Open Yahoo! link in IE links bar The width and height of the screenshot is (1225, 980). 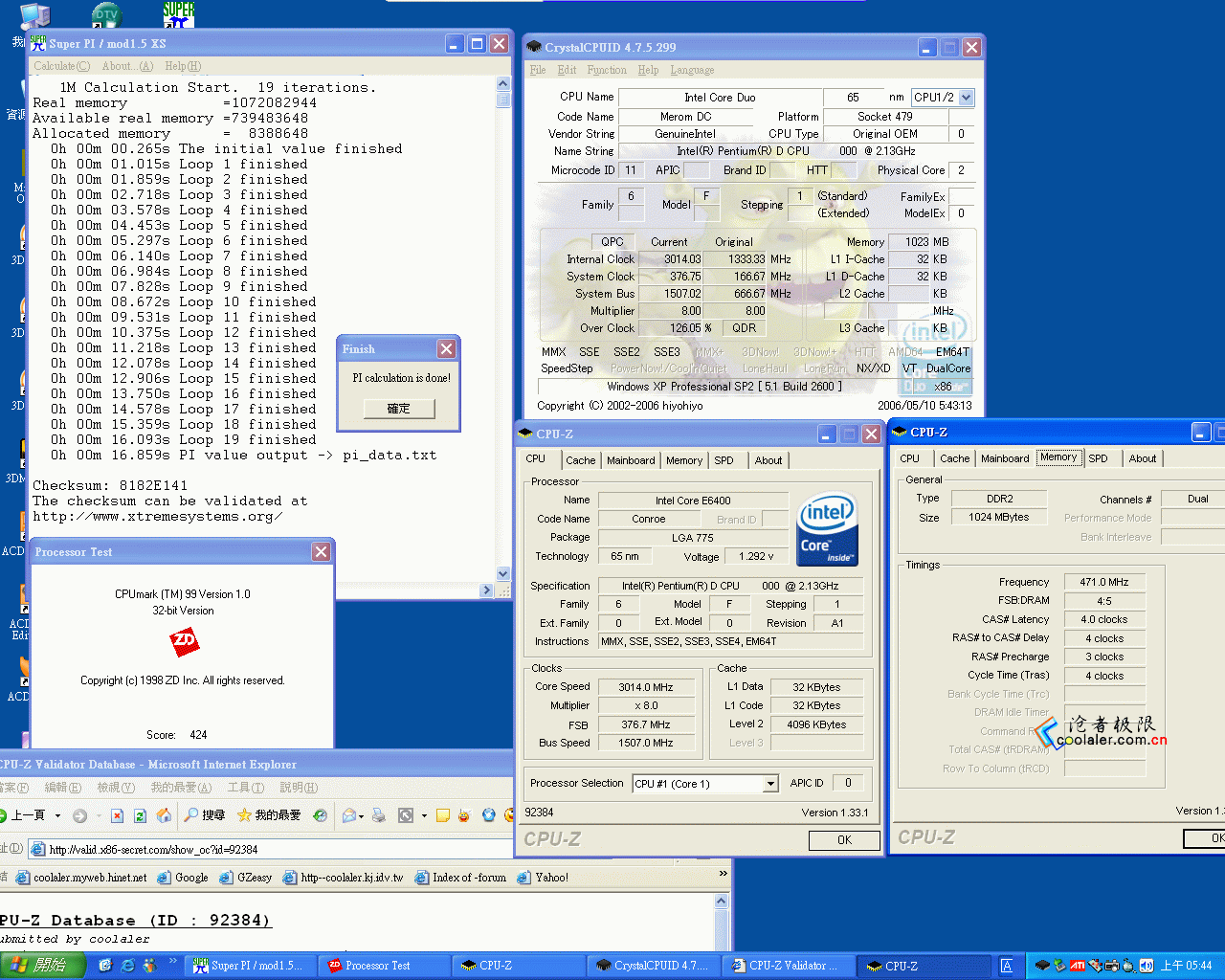(543, 878)
